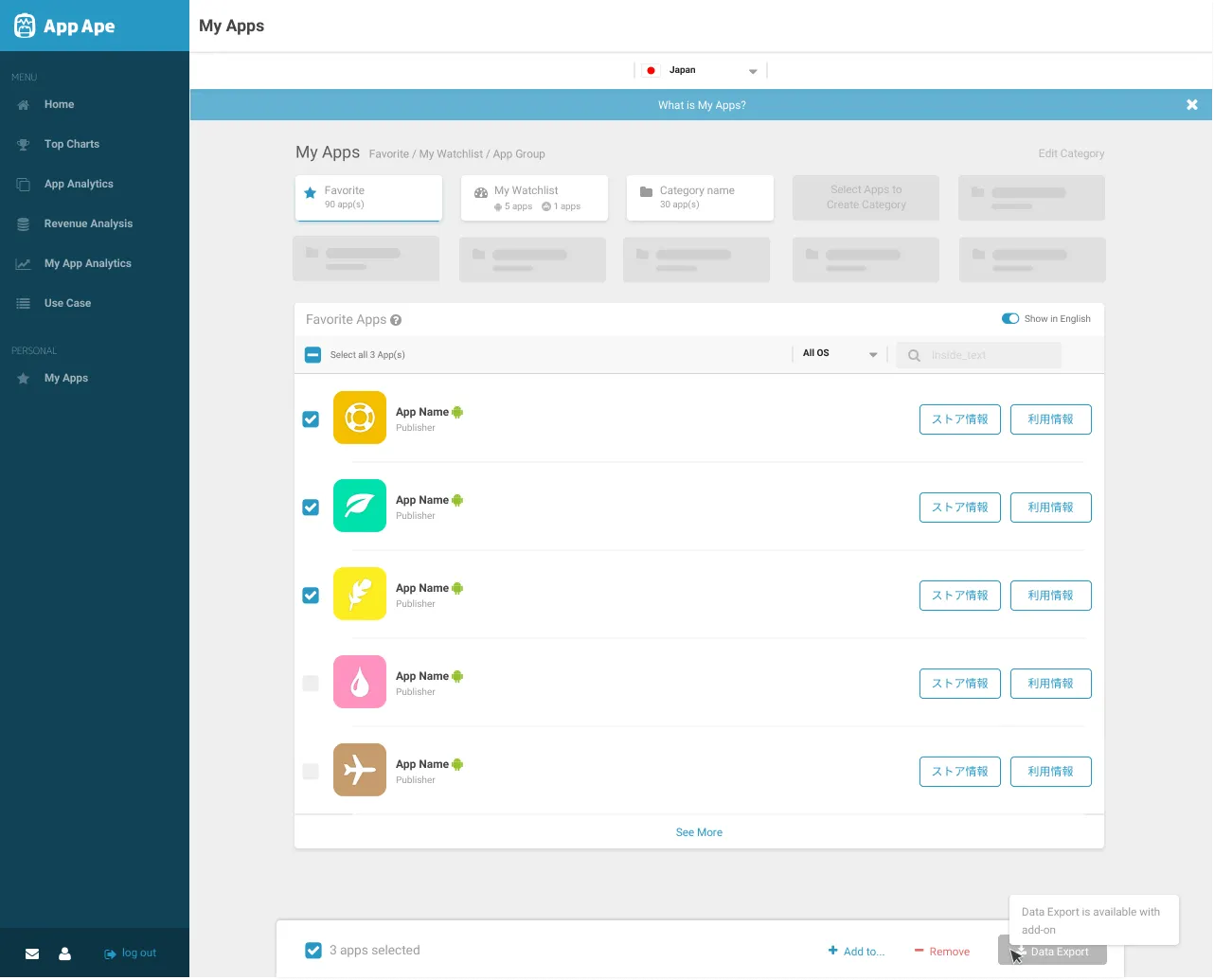Go to Top Charts in the menu
The height and width of the screenshot is (980, 1214).
[x=72, y=144]
